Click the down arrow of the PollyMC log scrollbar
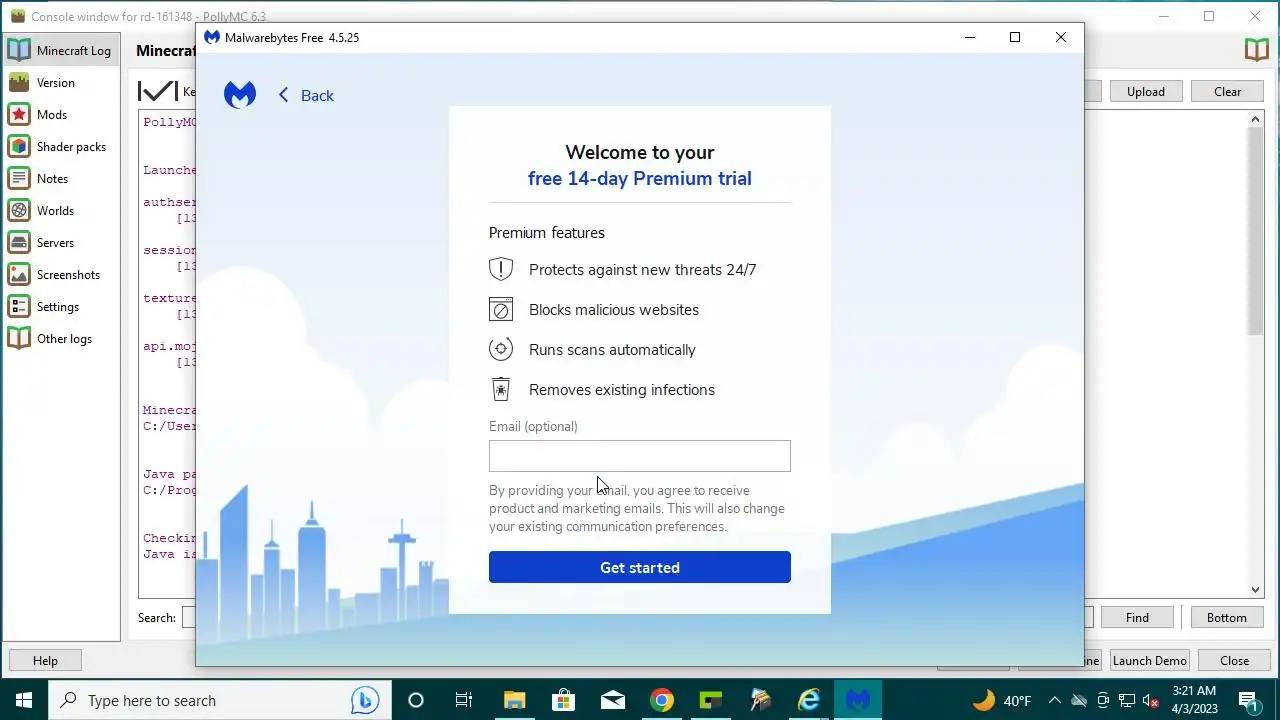 (x=1256, y=590)
